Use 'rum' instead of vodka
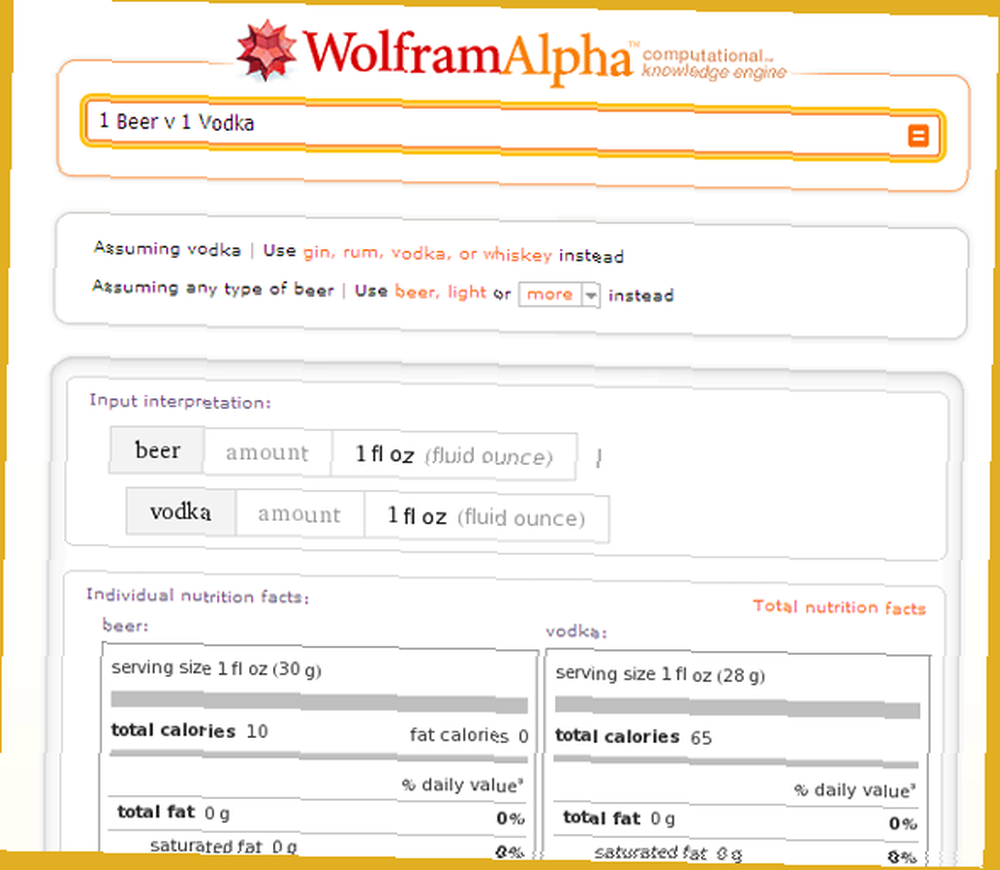 click(362, 253)
